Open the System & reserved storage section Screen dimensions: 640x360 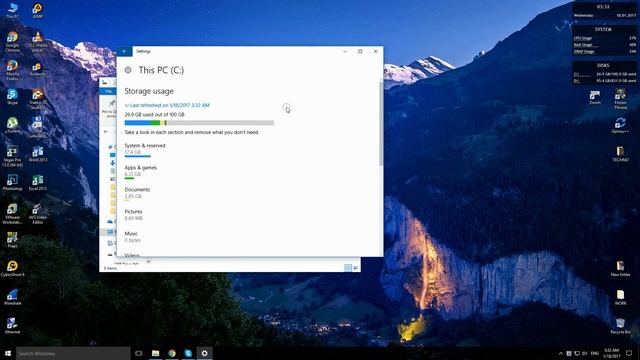pyautogui.click(x=145, y=150)
